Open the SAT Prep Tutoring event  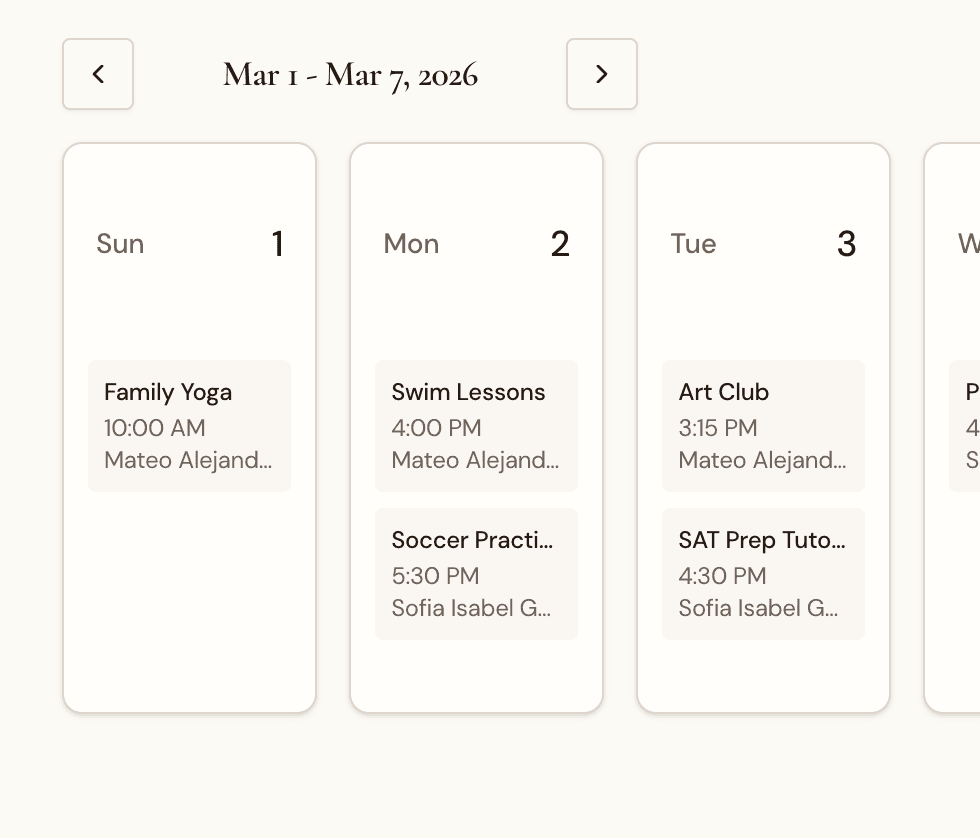763,572
